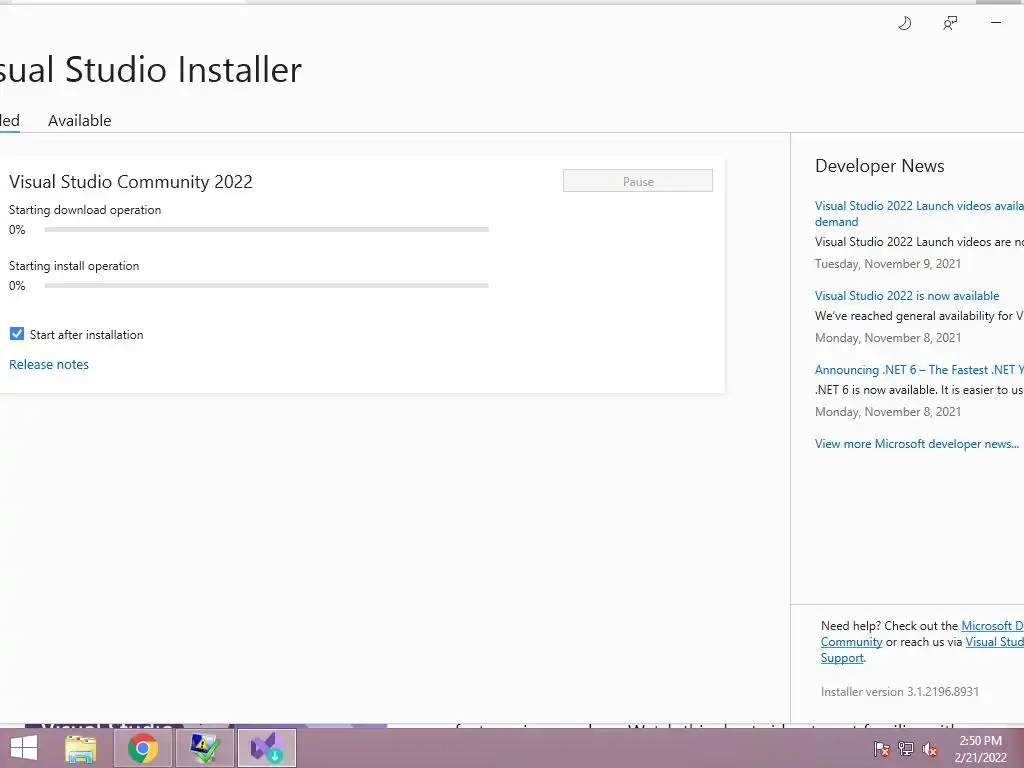The height and width of the screenshot is (768, 1024).
Task: Click the Starting install operation status text
Action: 74,266
